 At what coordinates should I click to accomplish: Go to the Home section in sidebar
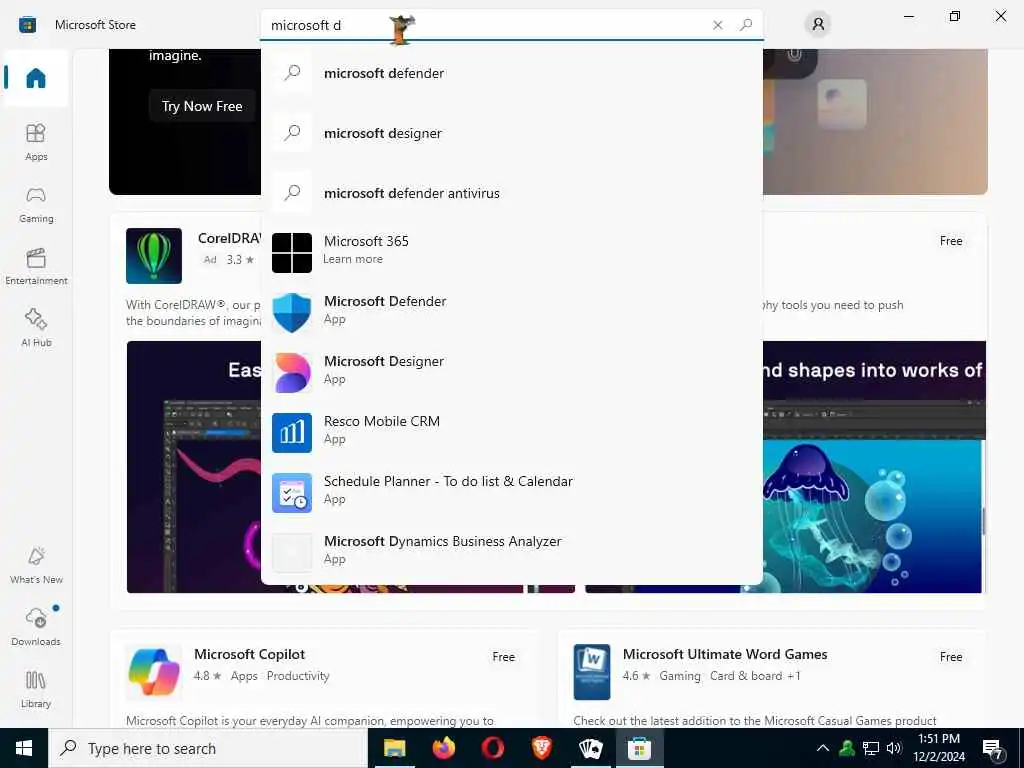pos(36,78)
